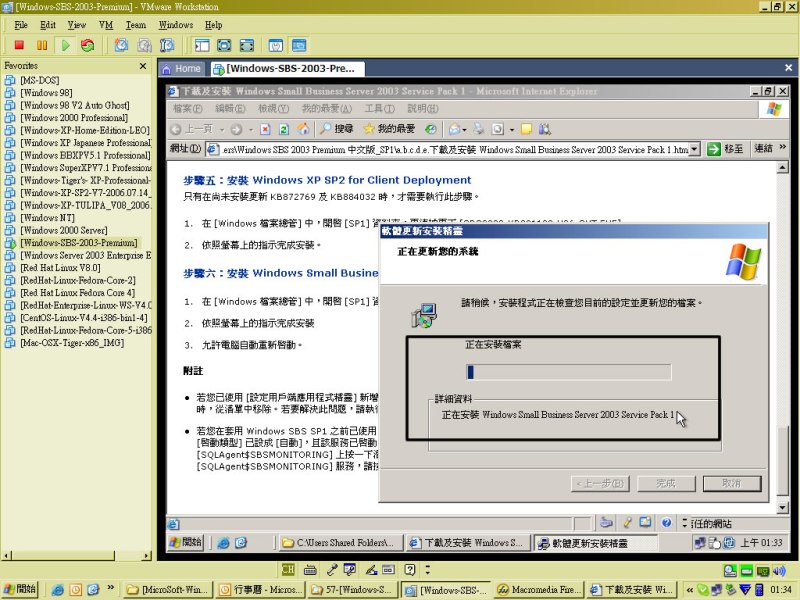Open the Snapshot Manager icon in VMware toolbar
This screenshot has width=800, height=600.
167,45
